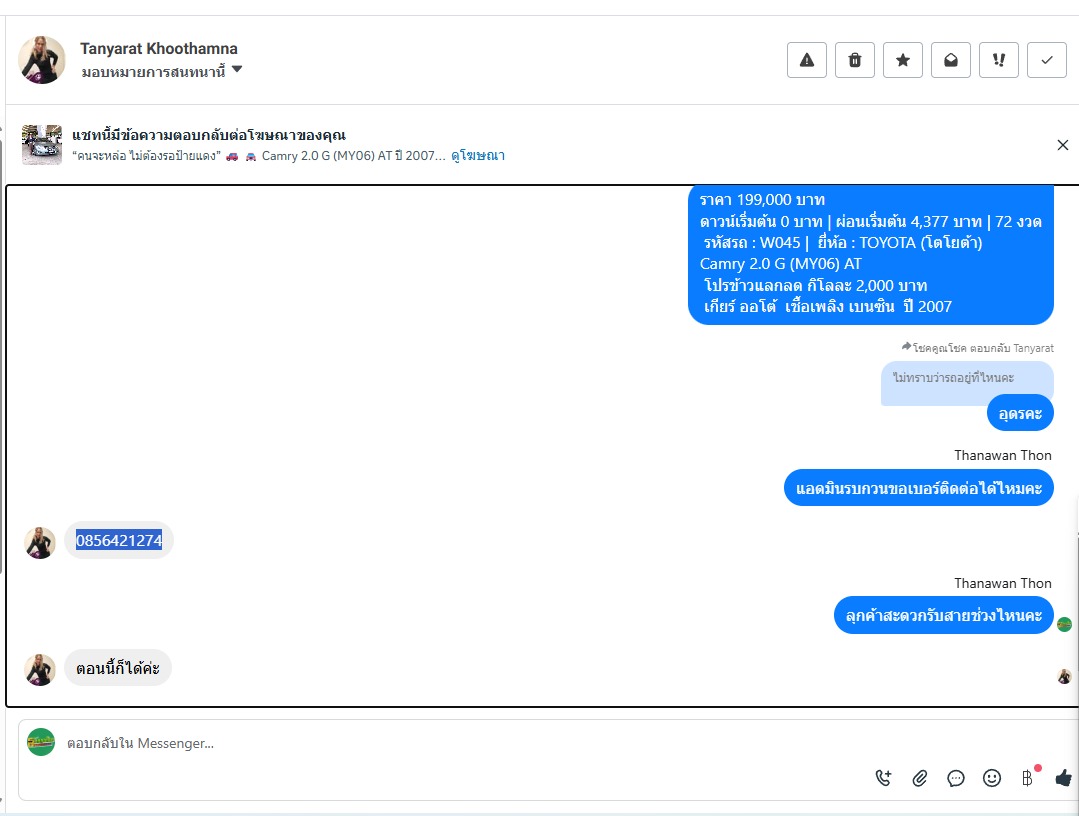Open the ดูโฆษณา link
This screenshot has width=1079, height=816.
pos(478,155)
